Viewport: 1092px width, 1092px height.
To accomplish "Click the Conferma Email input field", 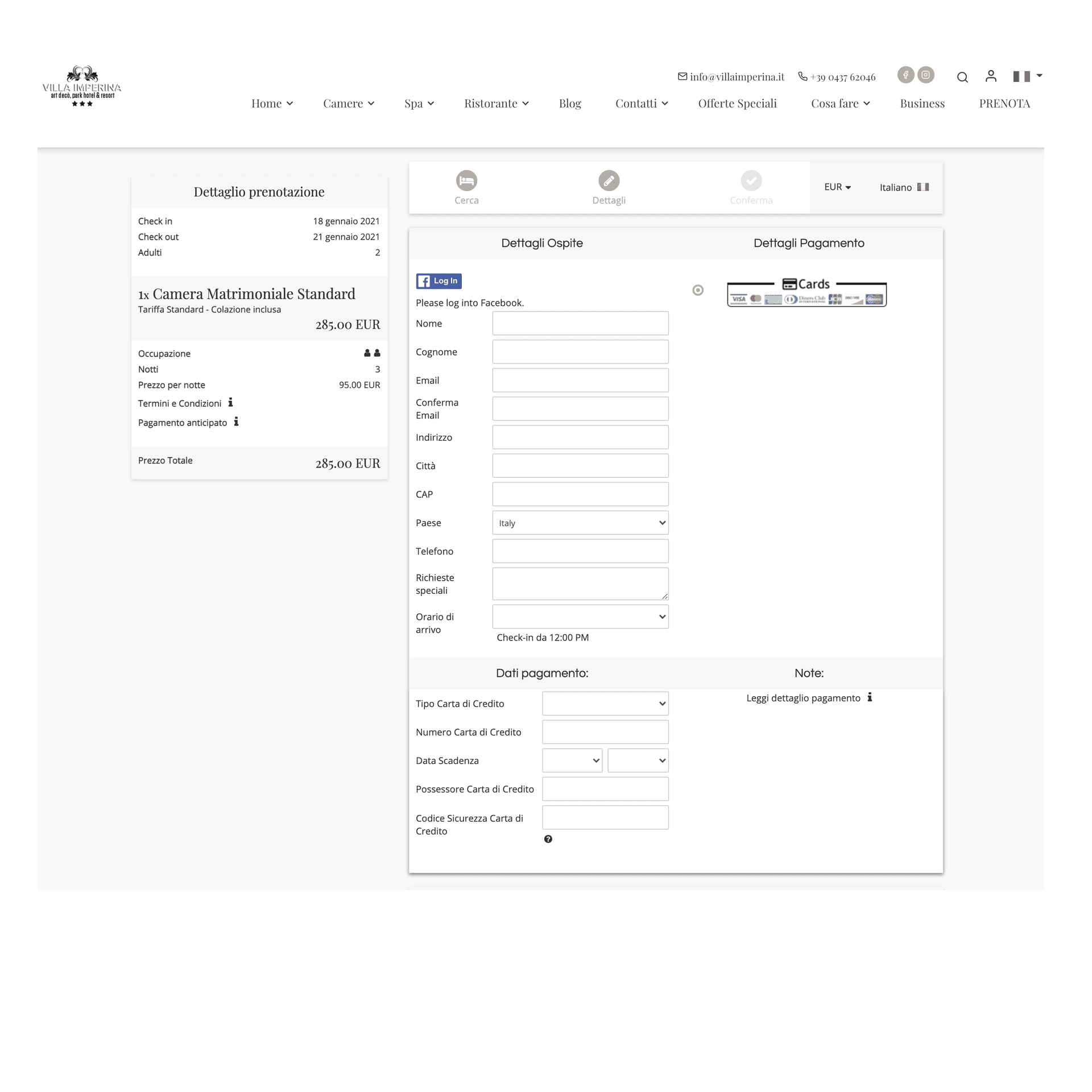I will pyautogui.click(x=580, y=408).
